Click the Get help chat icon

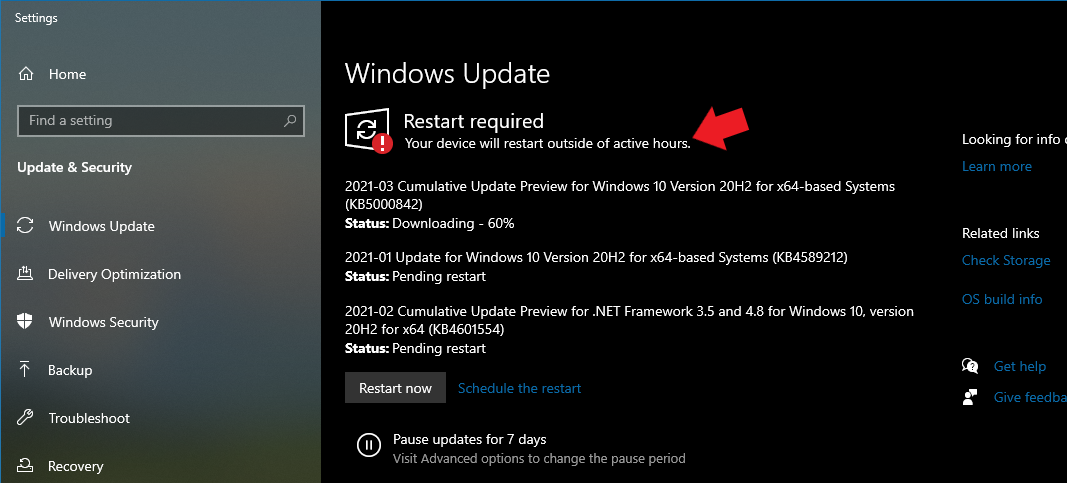(970, 366)
